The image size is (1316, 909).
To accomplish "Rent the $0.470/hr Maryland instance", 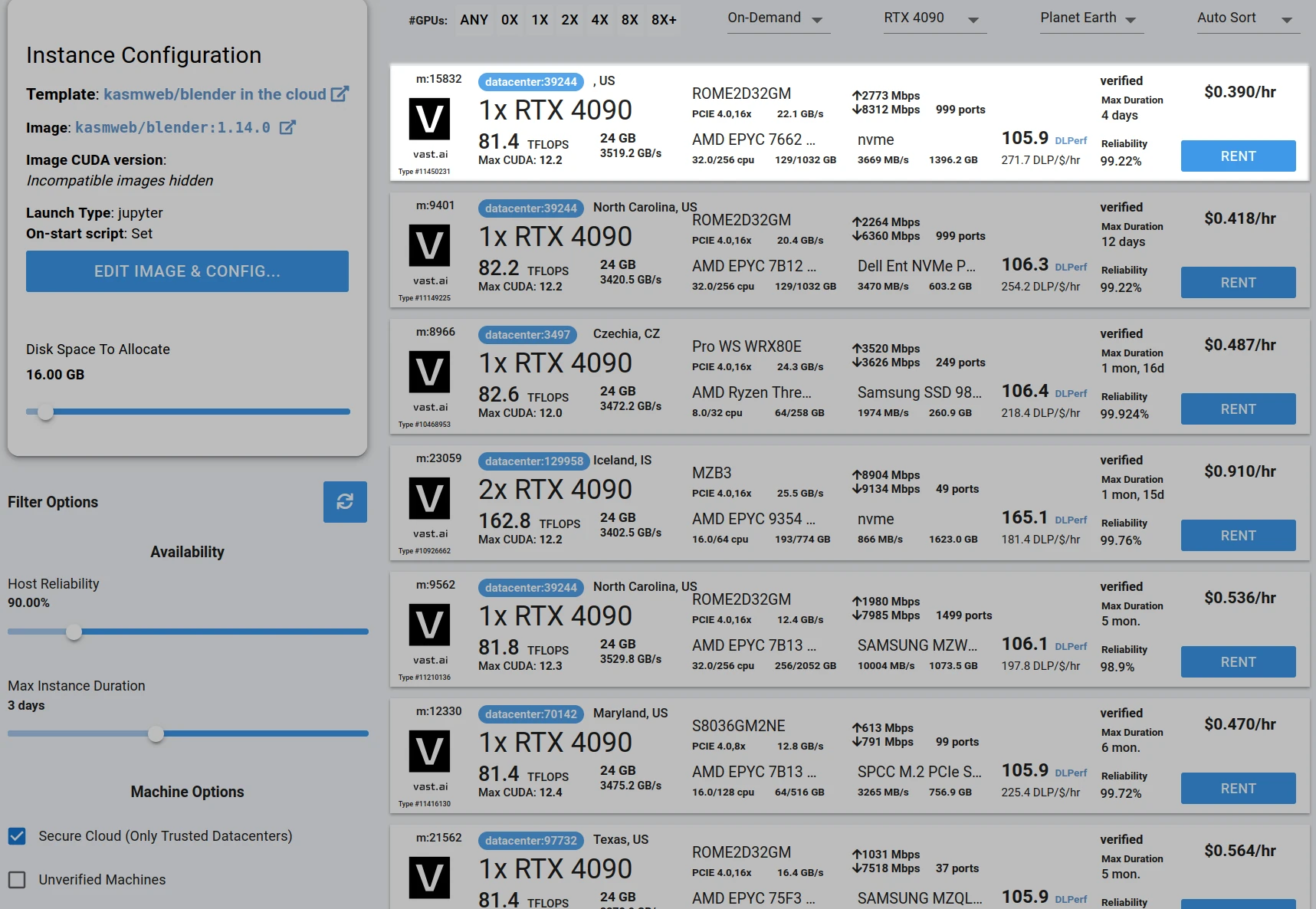I will coord(1238,789).
